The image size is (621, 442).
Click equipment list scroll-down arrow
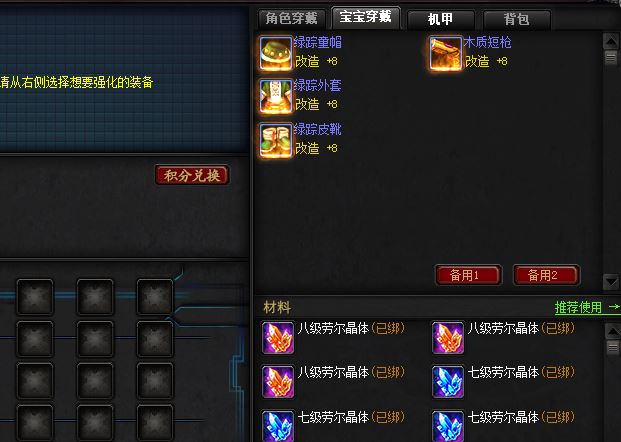(611, 282)
